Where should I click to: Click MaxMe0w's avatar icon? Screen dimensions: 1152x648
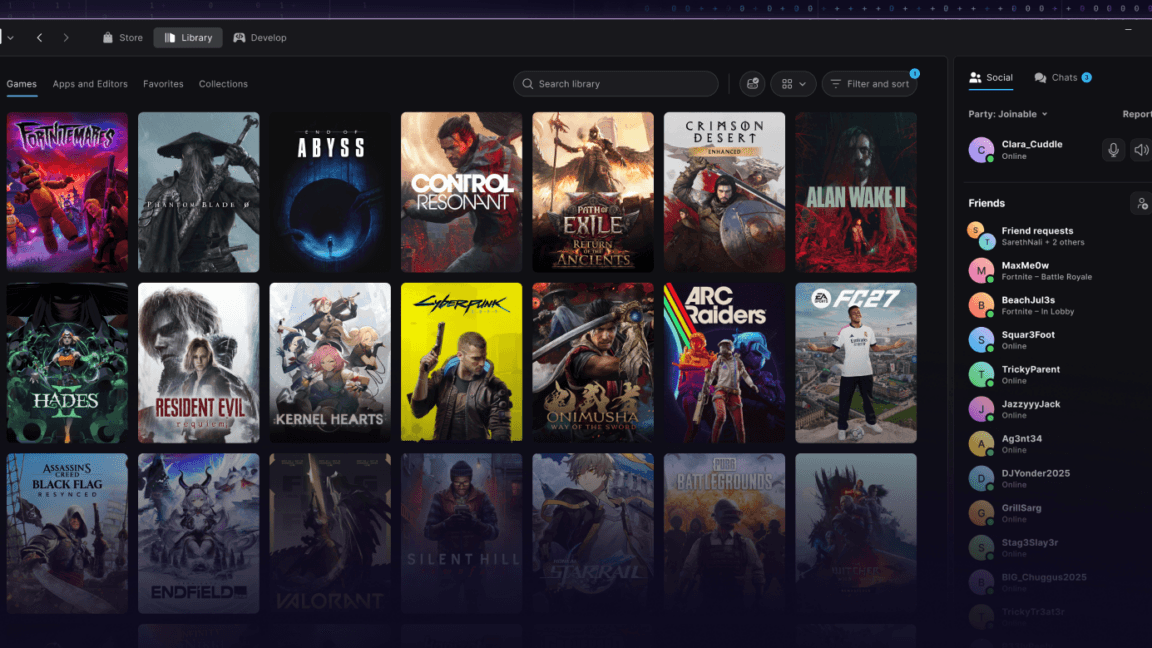click(x=981, y=270)
